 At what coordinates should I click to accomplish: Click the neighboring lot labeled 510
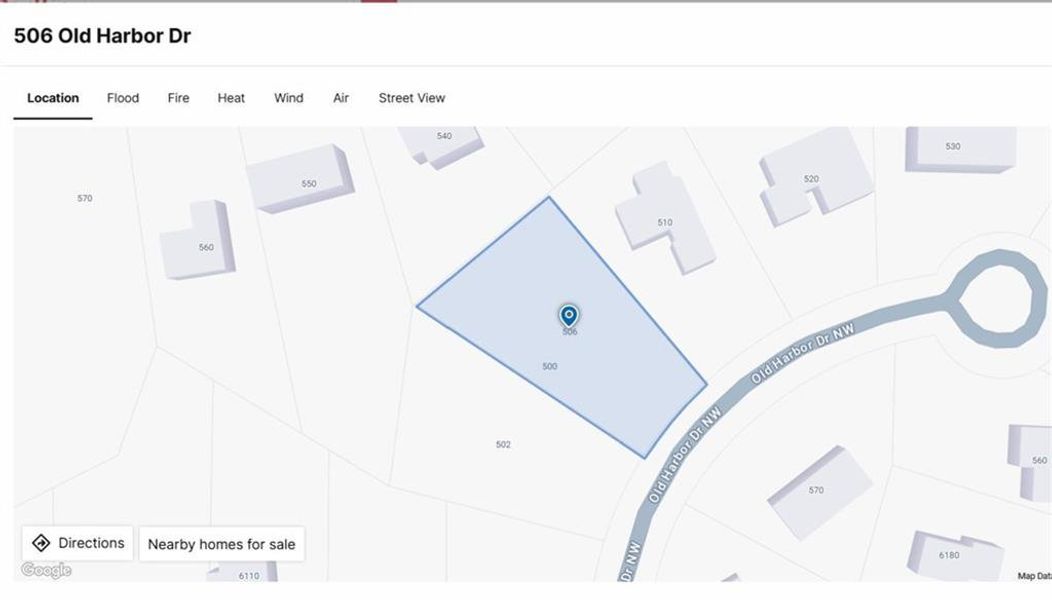(665, 220)
